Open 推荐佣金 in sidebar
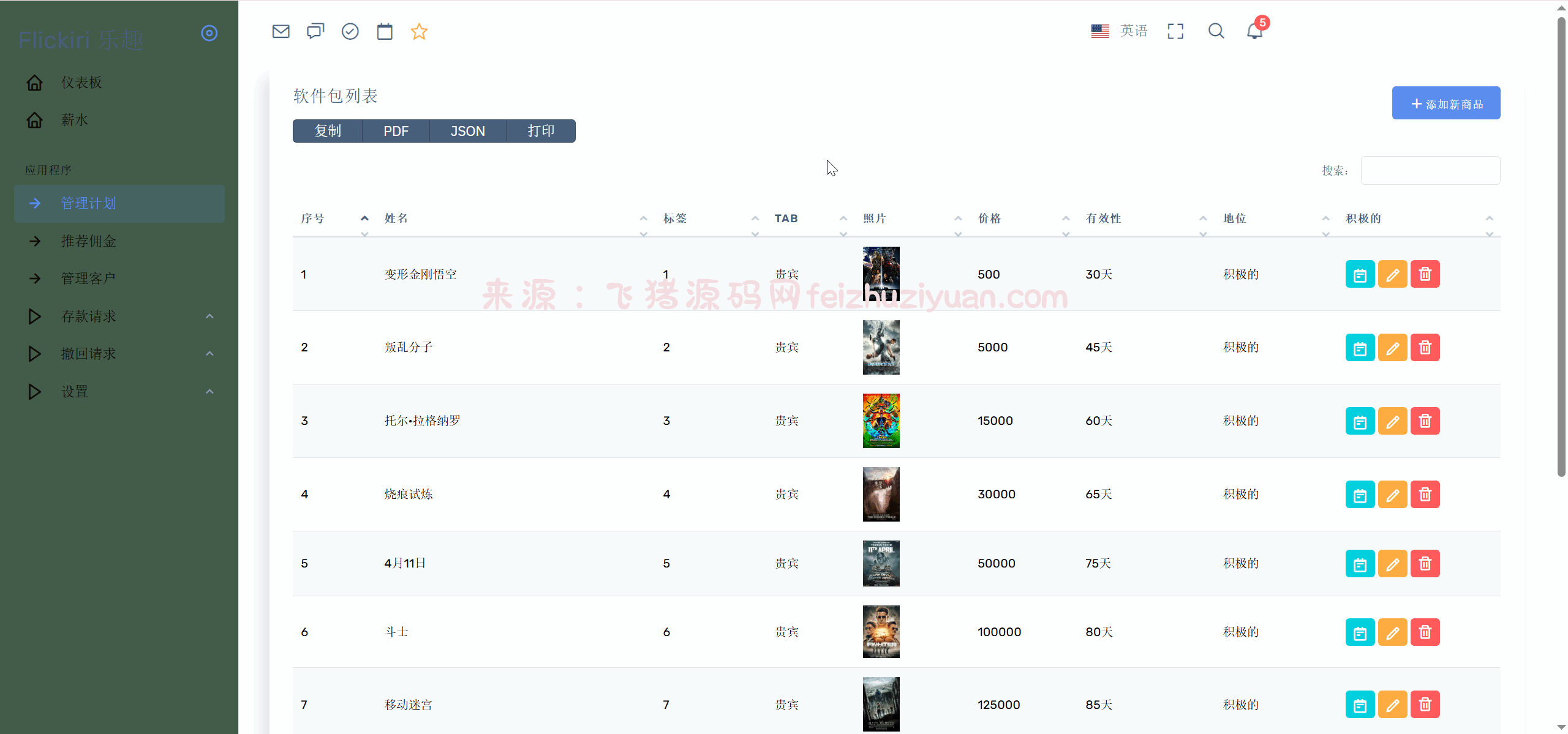Screen dimensions: 1568x734 click(x=89, y=241)
